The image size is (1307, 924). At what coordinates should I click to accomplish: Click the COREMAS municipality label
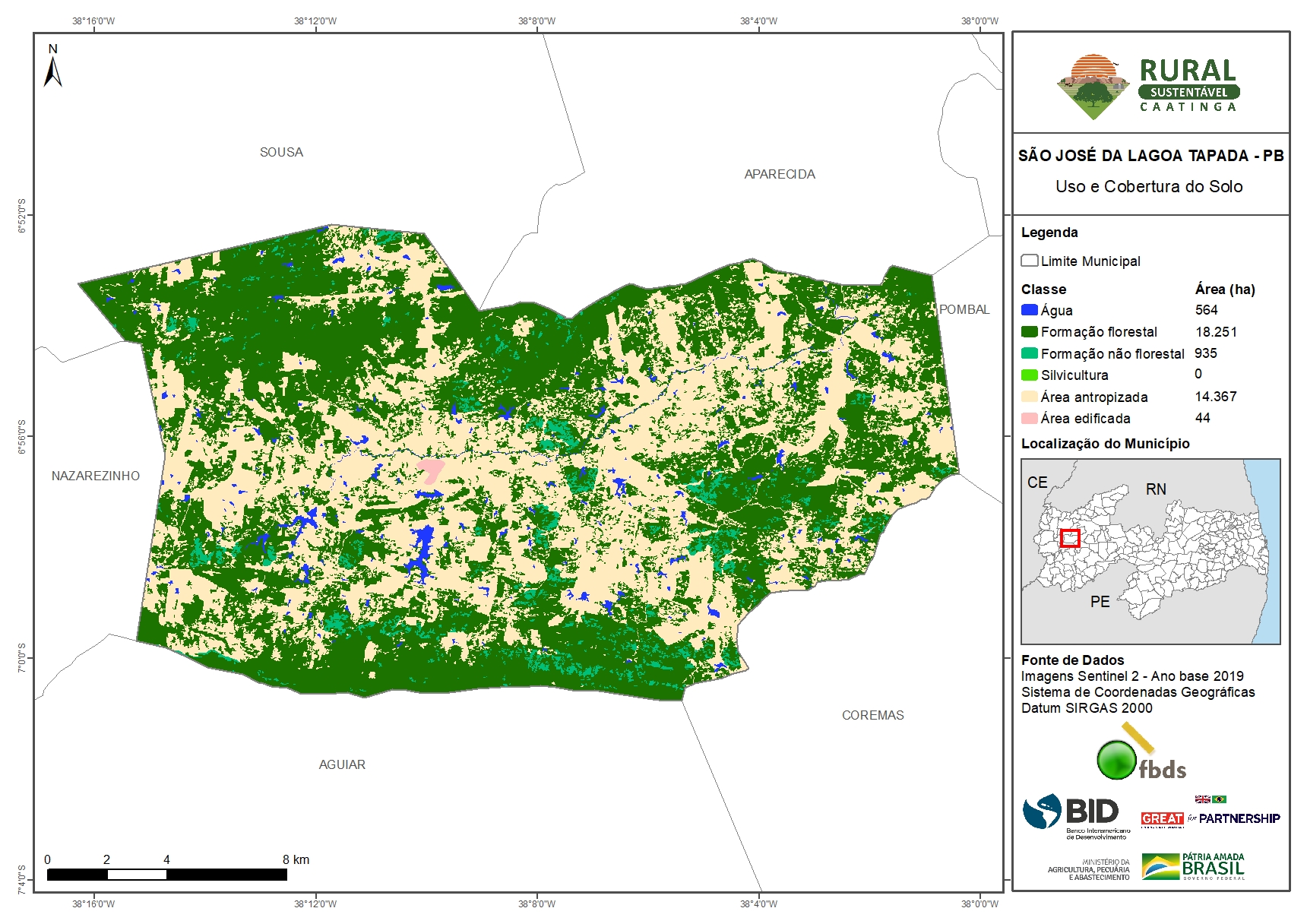click(872, 715)
